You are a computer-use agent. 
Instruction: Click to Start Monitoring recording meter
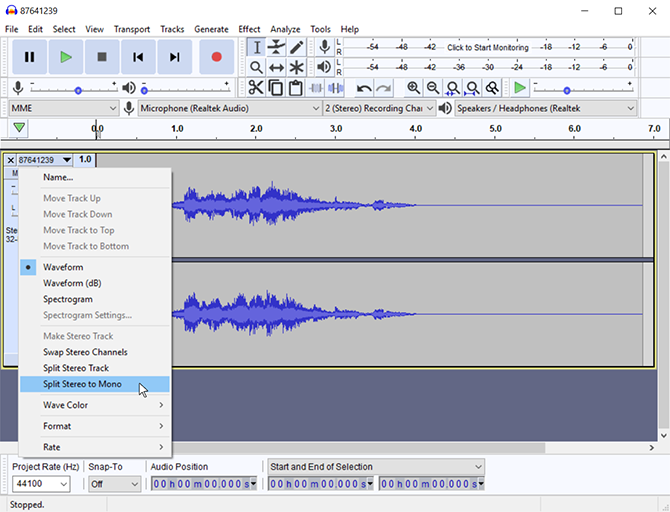pos(489,47)
